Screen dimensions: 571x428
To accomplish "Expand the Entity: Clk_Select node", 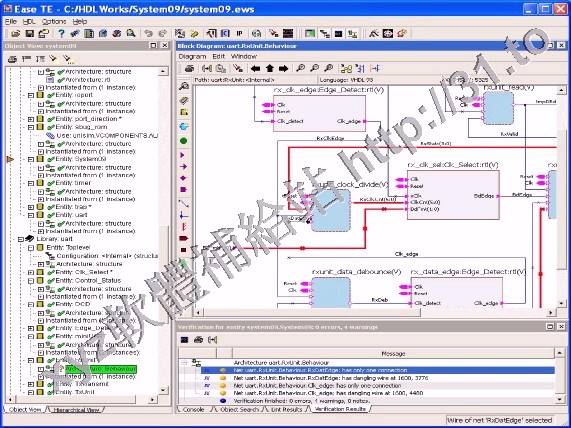I will click(31, 272).
